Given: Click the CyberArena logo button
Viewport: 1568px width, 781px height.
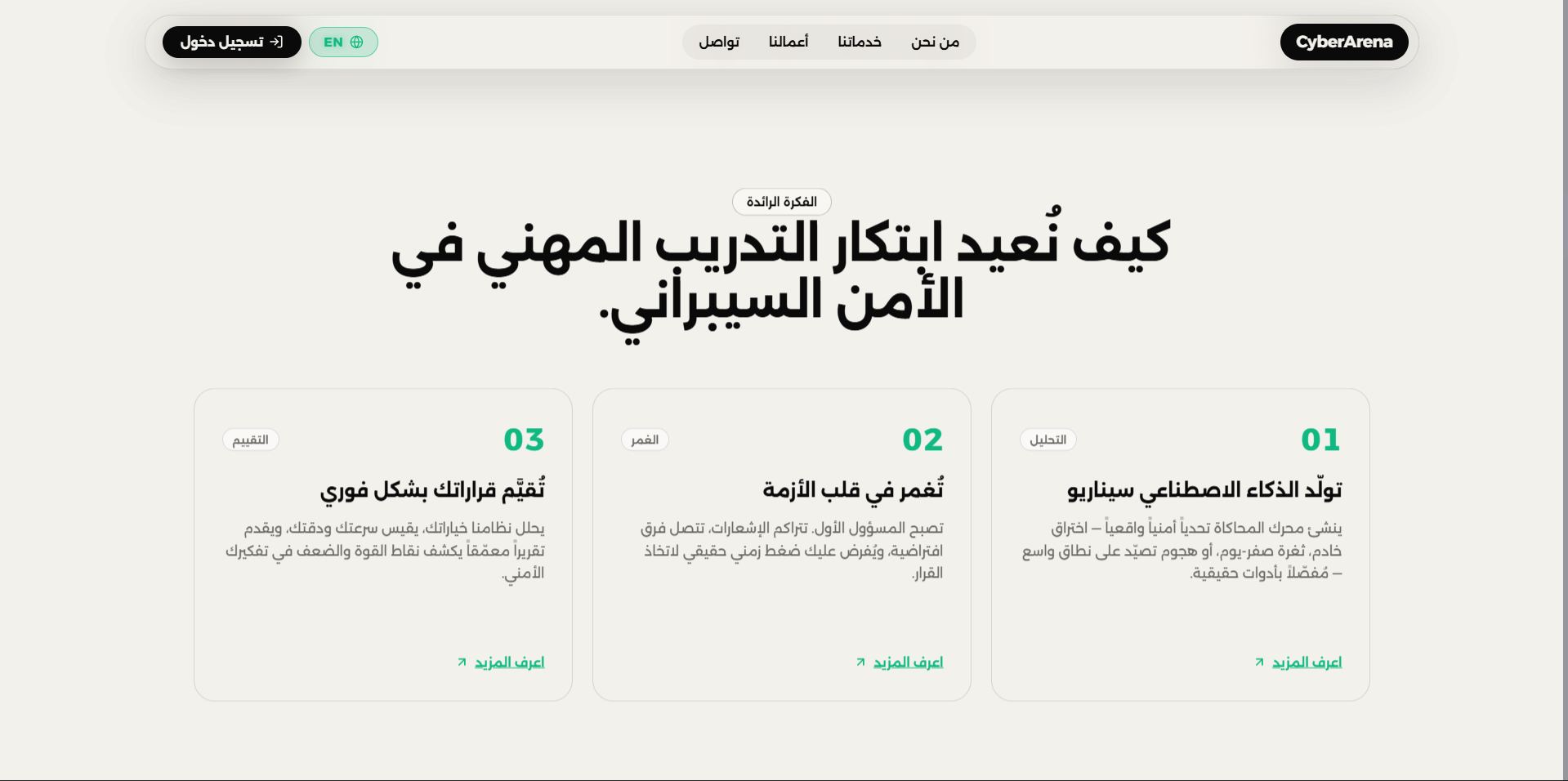Looking at the screenshot, I should (1344, 42).
